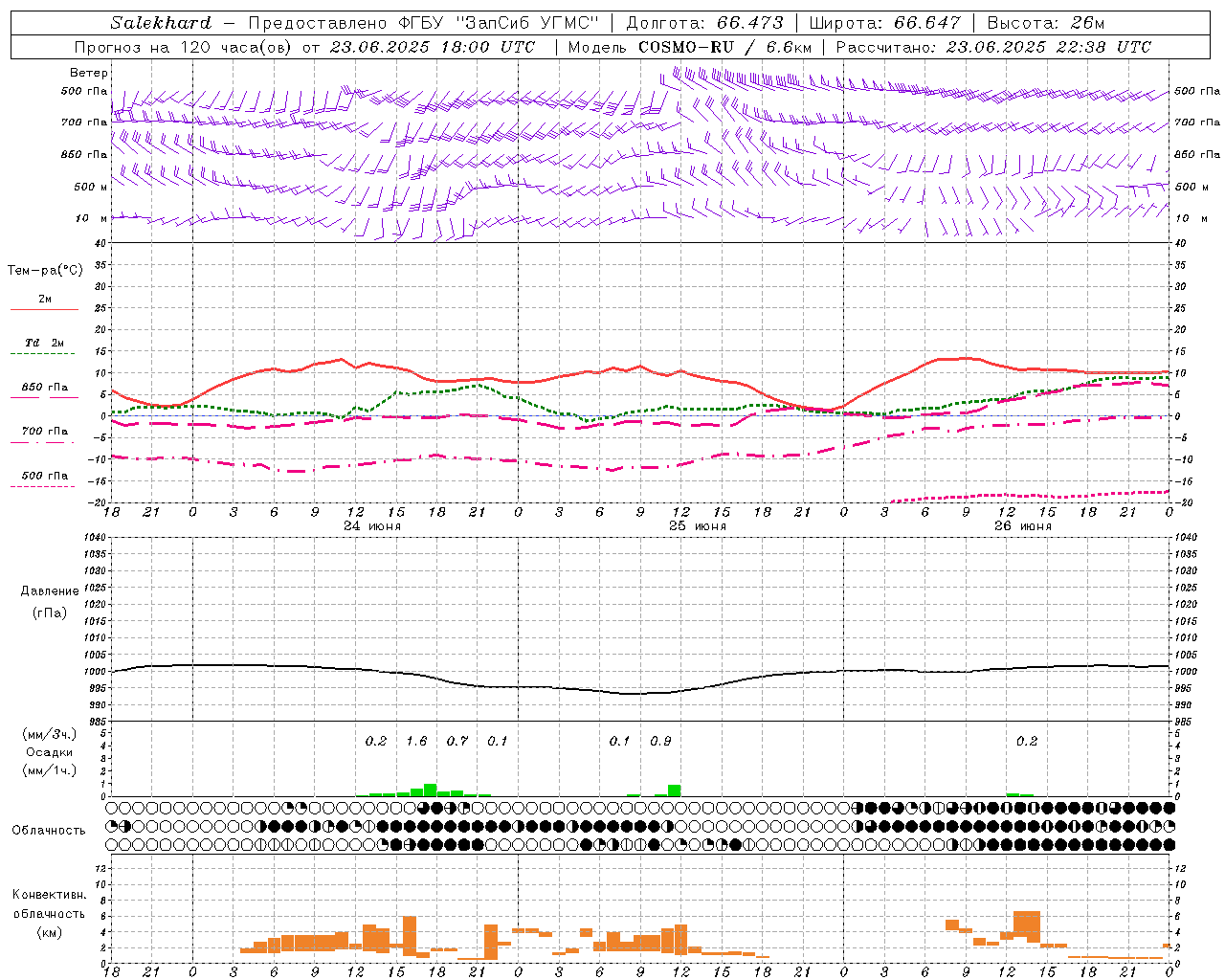
Task: Click the "Облачность" cloud cover label
Action: (x=49, y=831)
